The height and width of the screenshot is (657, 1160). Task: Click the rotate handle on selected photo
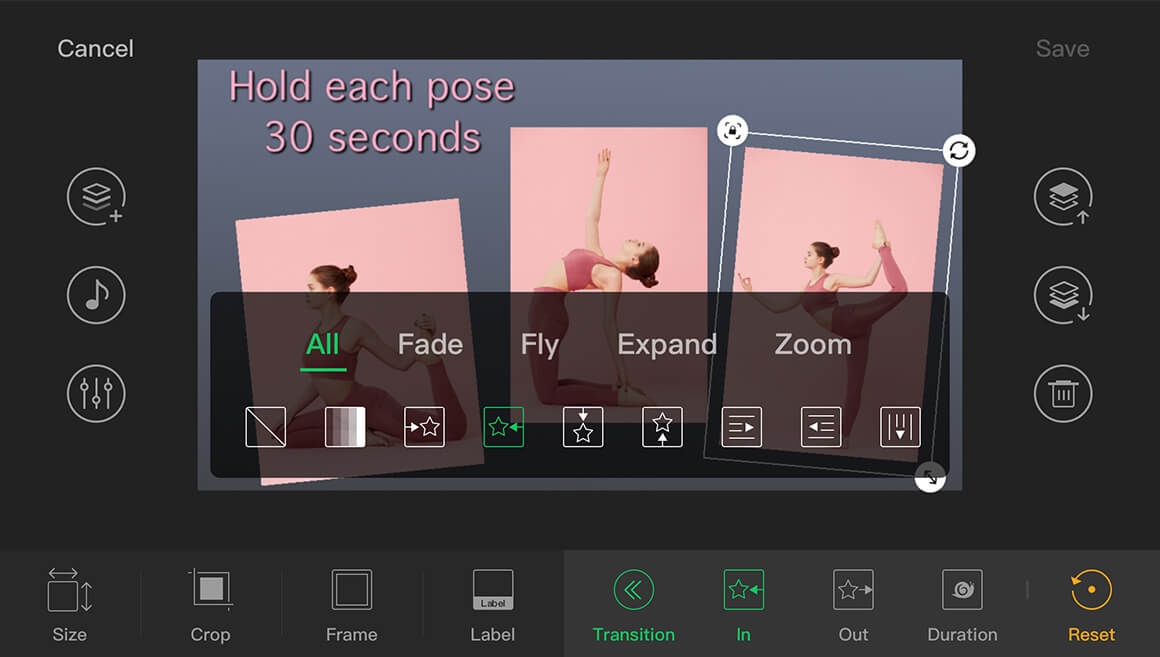959,151
